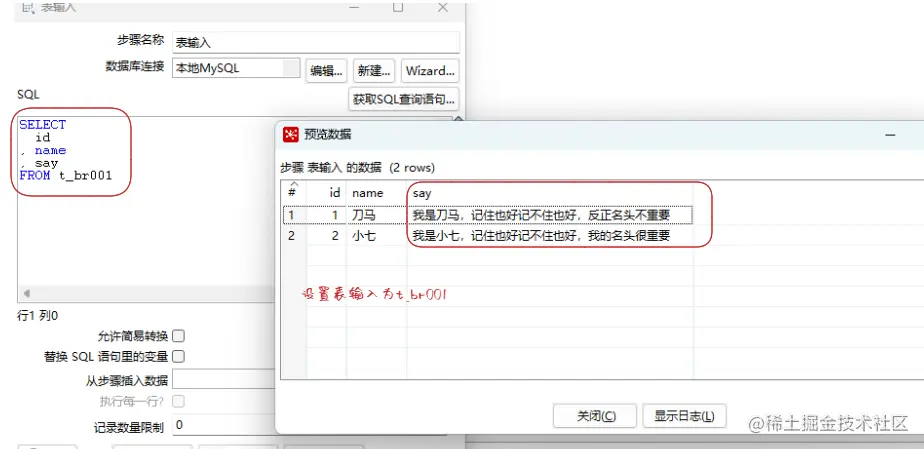
Task: Click 获取SQL查询语句... button
Action: pyautogui.click(x=404, y=99)
